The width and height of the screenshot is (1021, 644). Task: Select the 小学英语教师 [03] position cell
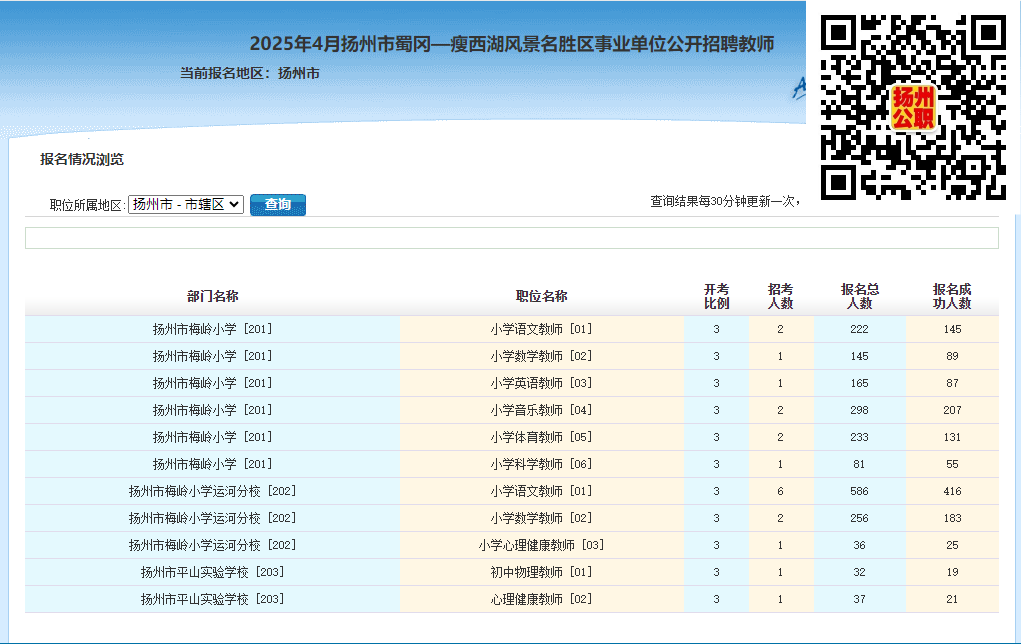[x=541, y=383]
